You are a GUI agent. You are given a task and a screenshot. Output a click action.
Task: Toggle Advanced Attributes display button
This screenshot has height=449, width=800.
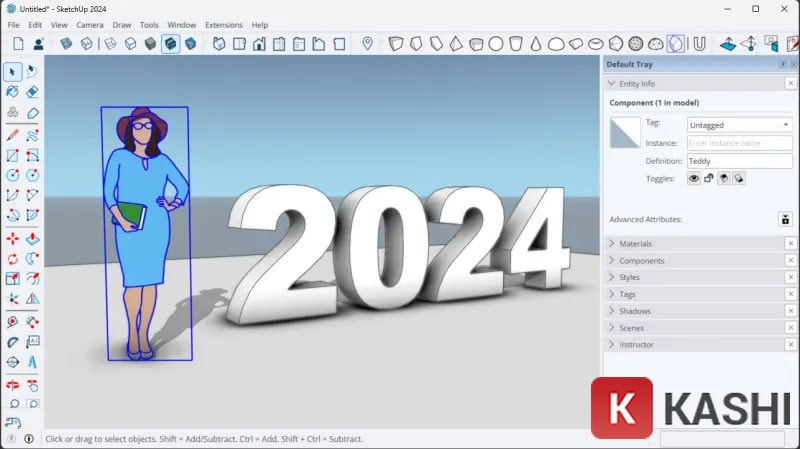tap(785, 219)
